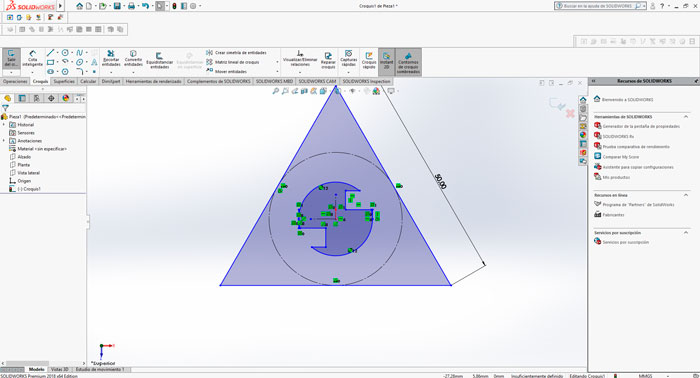Click the Croquis rápido tool
Image resolution: width=700 pixels, height=378 pixels.
tap(369, 60)
